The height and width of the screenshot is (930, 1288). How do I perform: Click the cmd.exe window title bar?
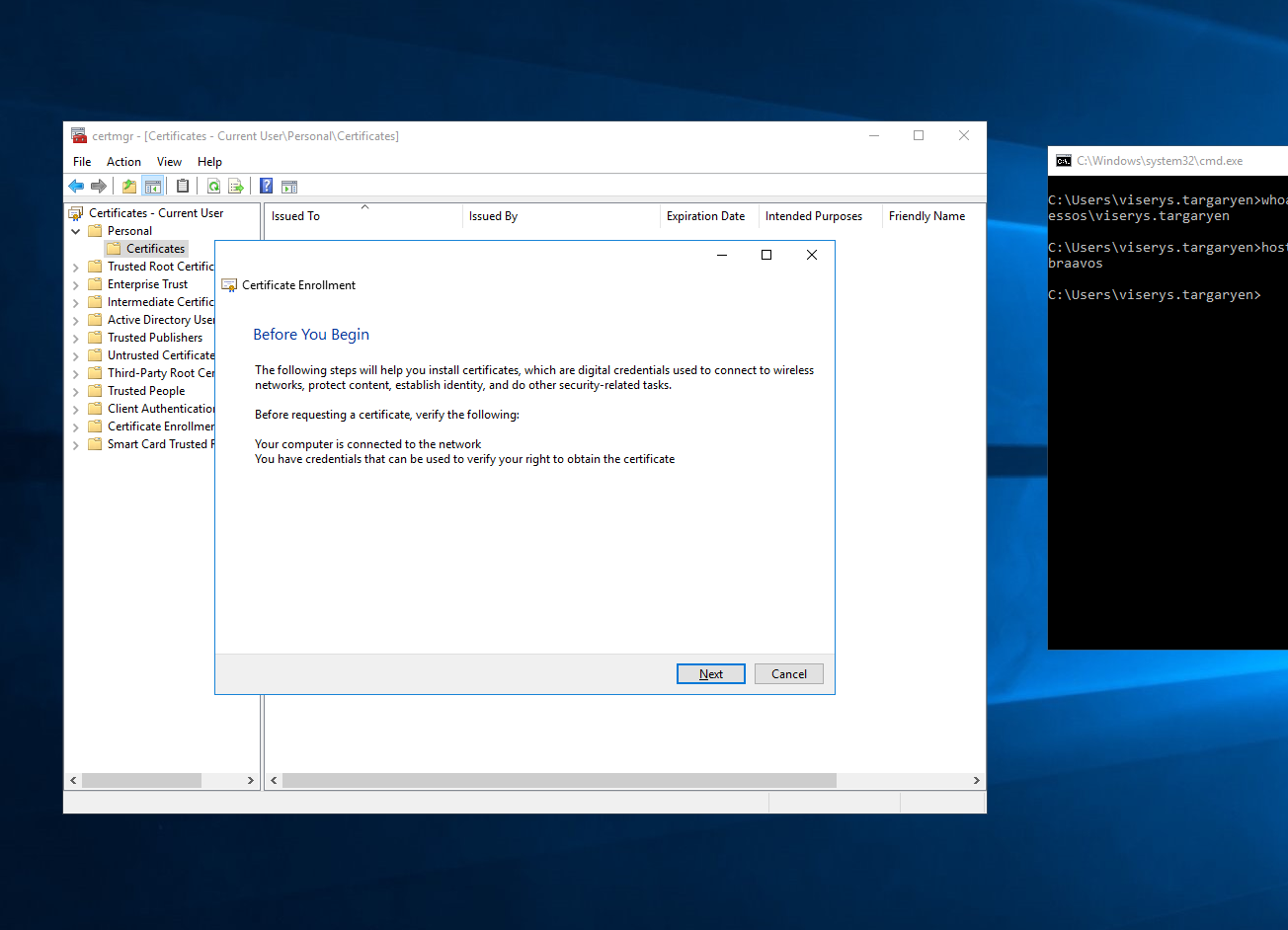pyautogui.click(x=1167, y=160)
